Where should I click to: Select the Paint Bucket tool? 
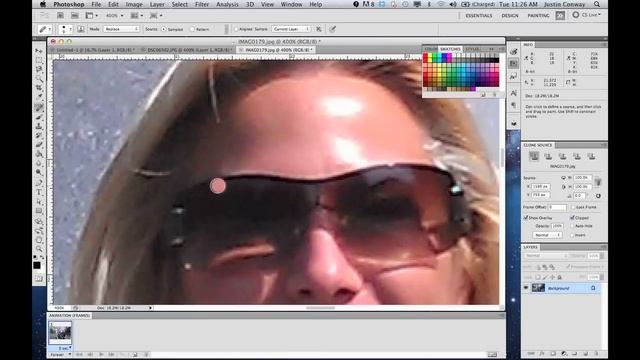coord(39,153)
